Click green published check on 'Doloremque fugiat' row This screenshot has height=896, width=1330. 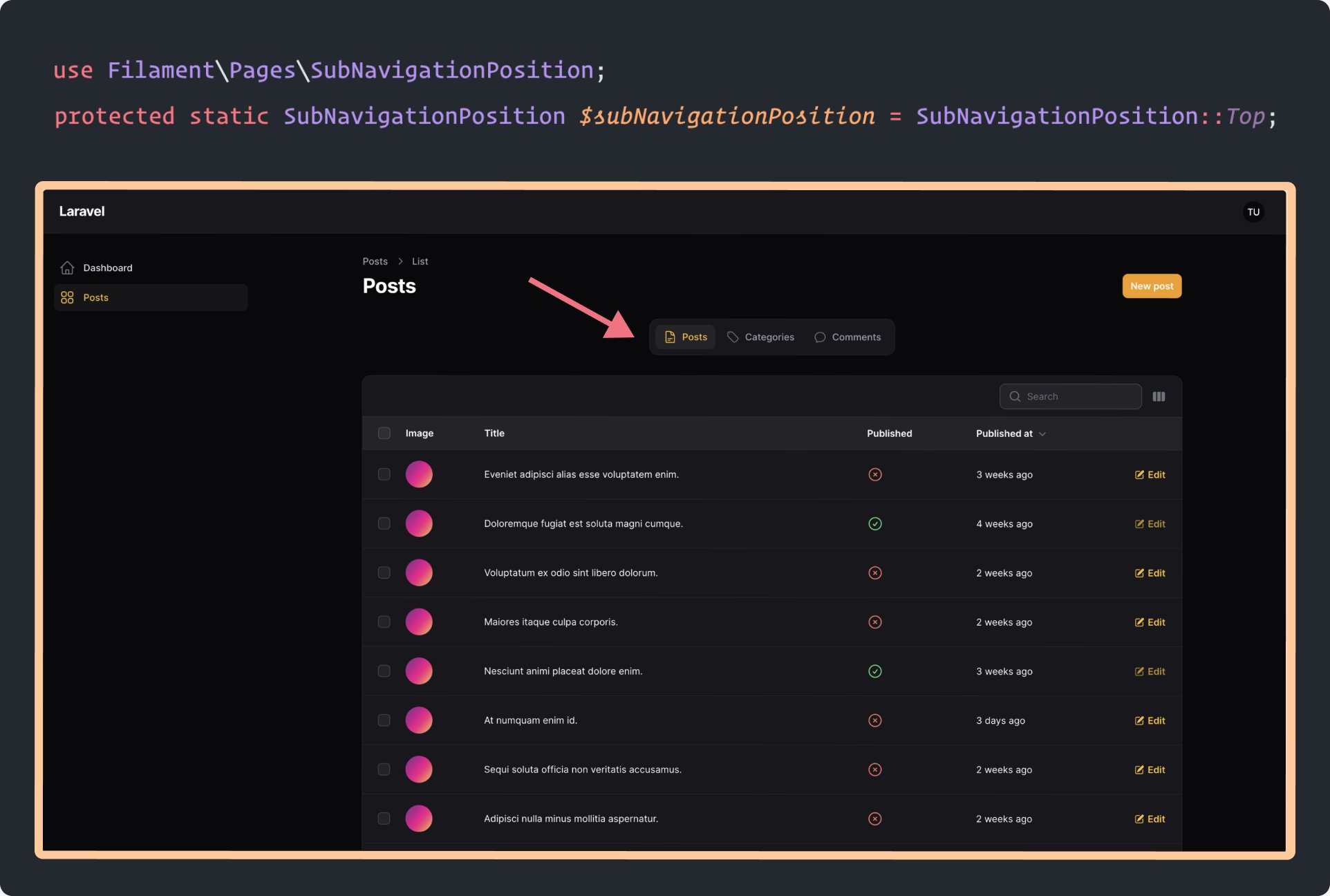click(875, 524)
